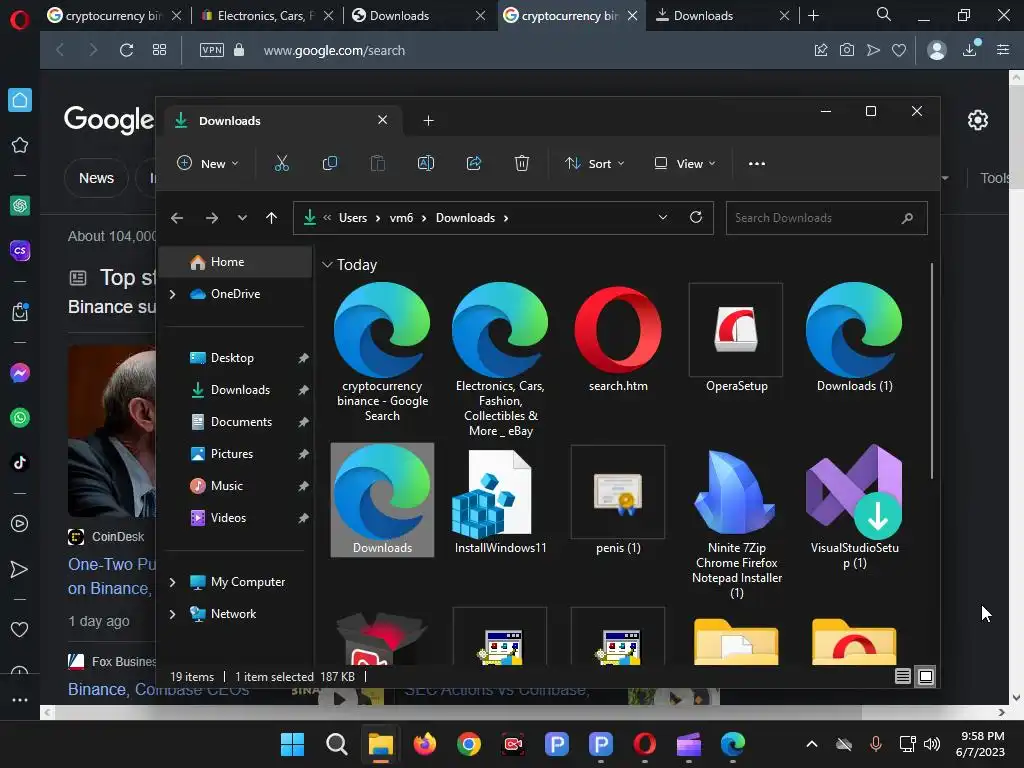Screen dimensions: 1024x768
Task: Go back with the Explorer back arrow
Action: (177, 218)
